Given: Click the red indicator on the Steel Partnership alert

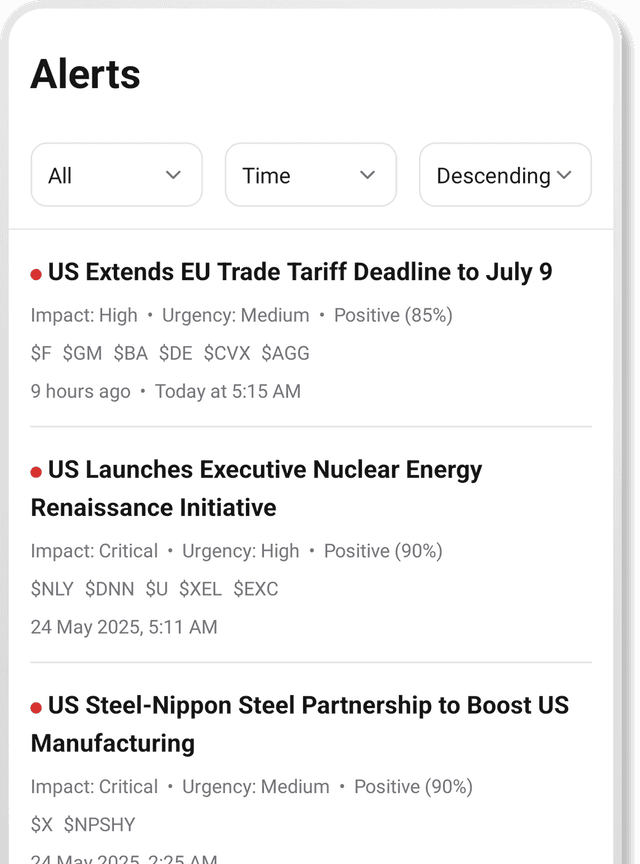Looking at the screenshot, I should (35, 706).
